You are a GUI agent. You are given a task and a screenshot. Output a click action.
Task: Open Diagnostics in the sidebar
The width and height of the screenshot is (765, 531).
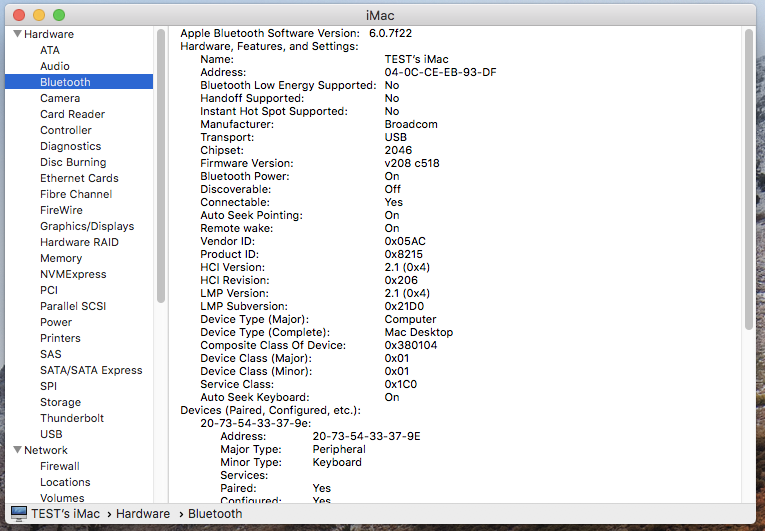71,146
